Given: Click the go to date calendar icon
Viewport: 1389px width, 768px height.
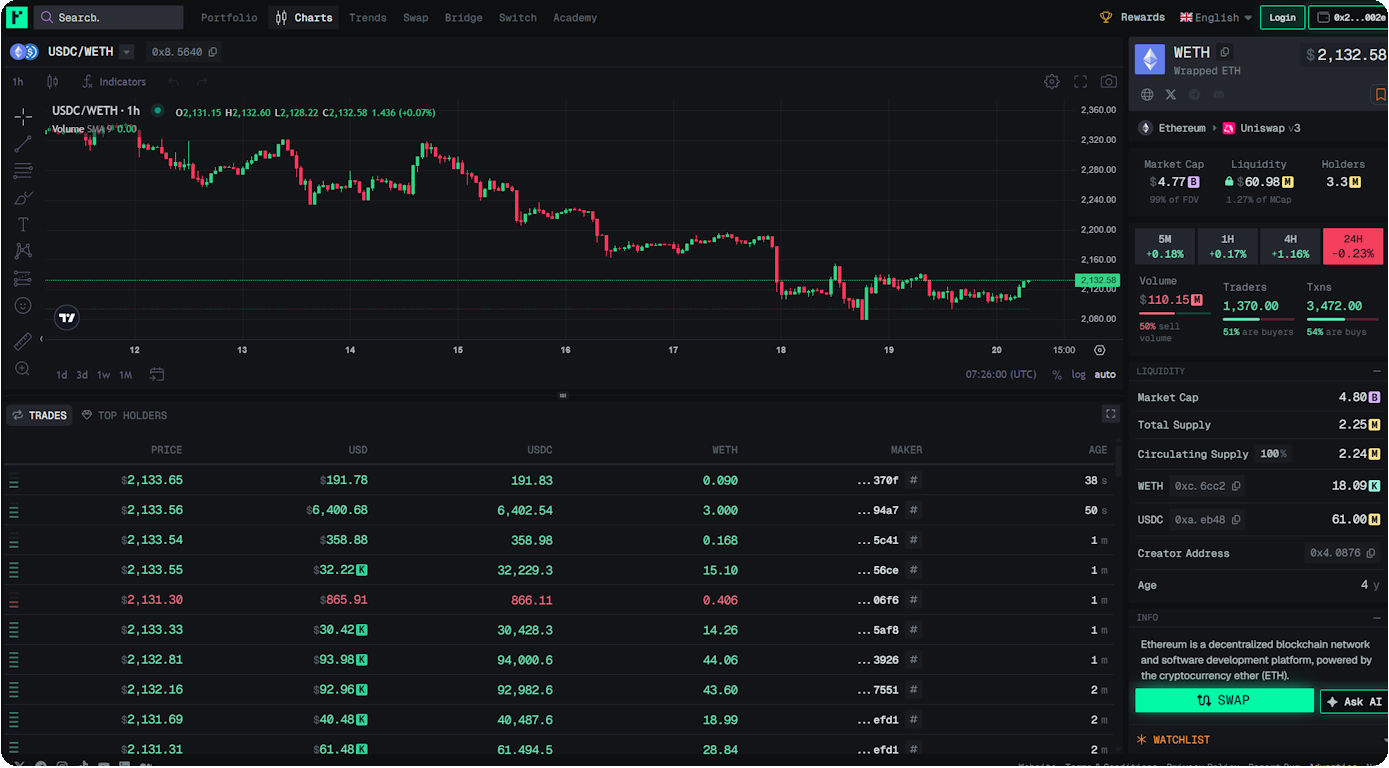Looking at the screenshot, I should [157, 375].
